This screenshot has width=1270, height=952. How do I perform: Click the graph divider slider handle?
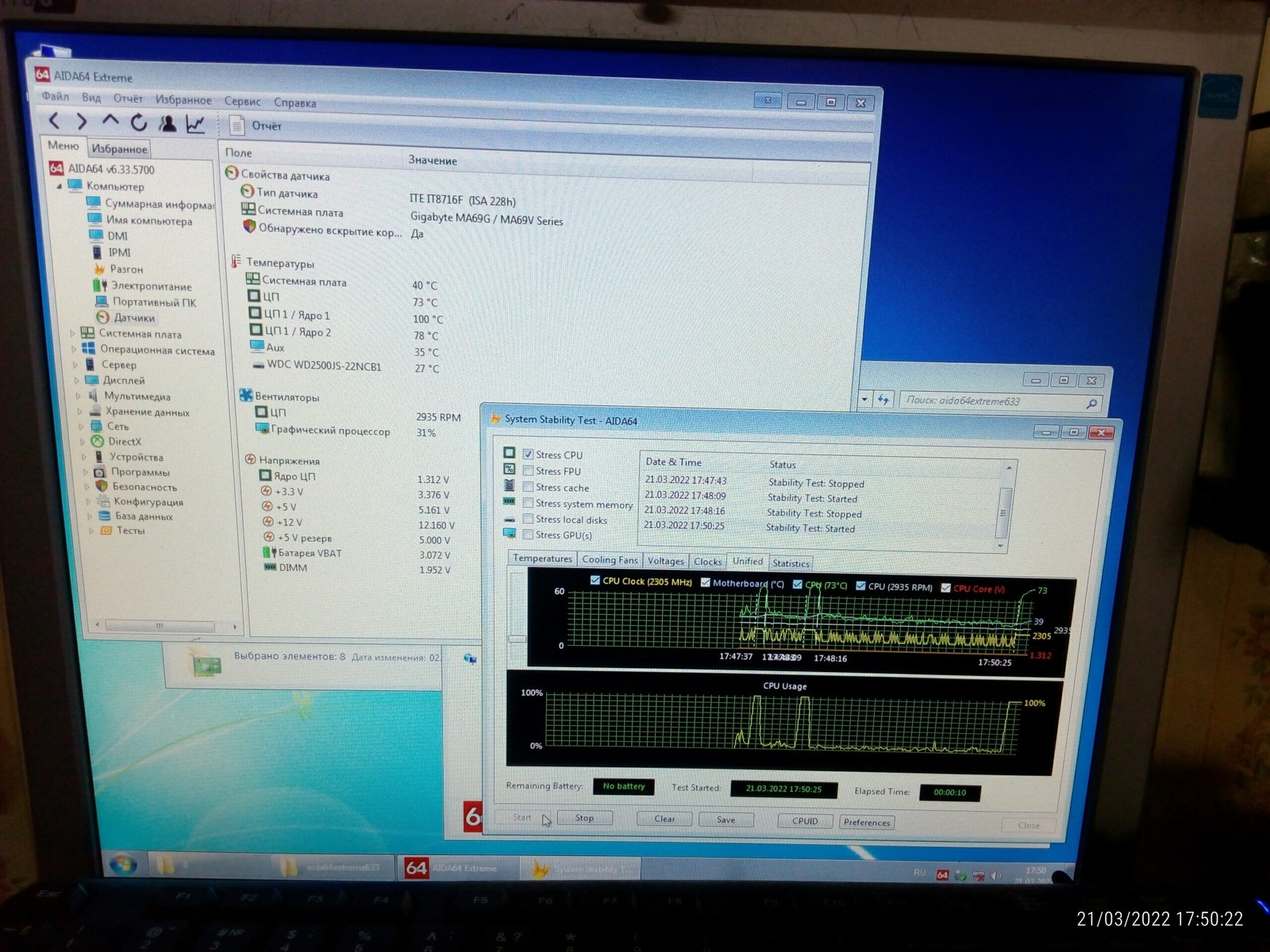pyautogui.click(x=517, y=639)
